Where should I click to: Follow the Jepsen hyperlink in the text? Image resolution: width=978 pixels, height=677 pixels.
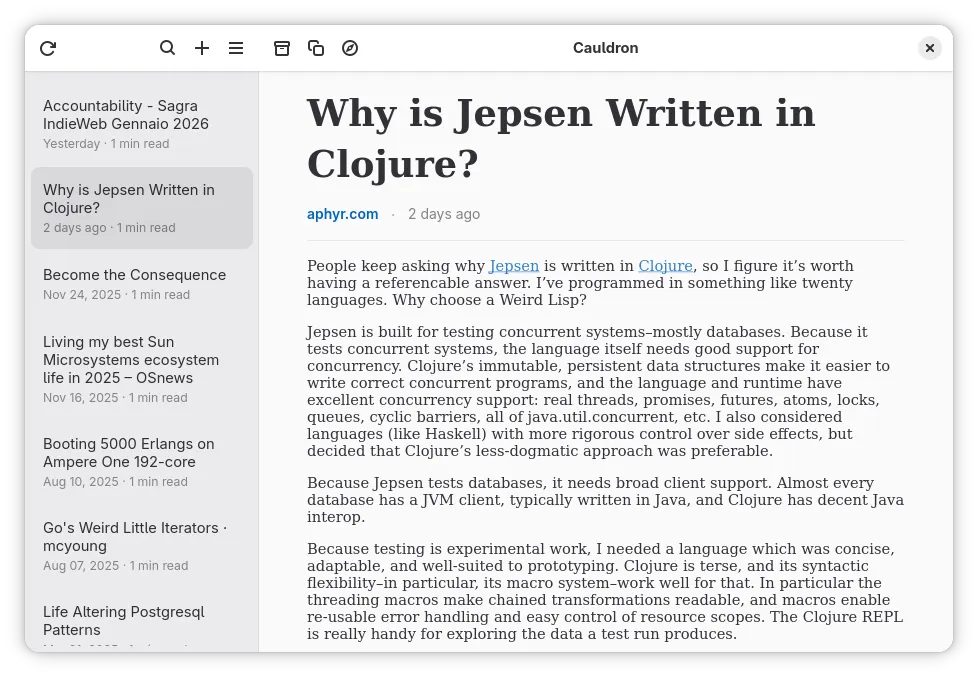pos(513,266)
